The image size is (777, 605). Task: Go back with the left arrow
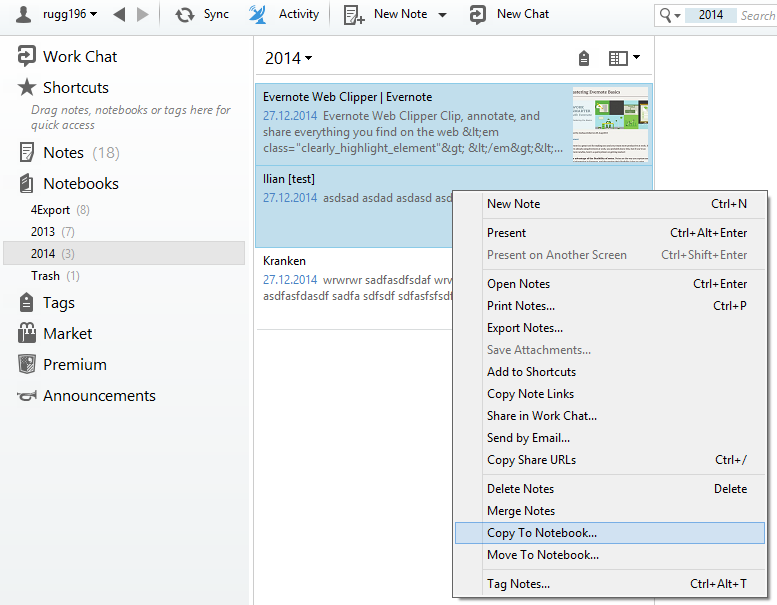click(119, 14)
